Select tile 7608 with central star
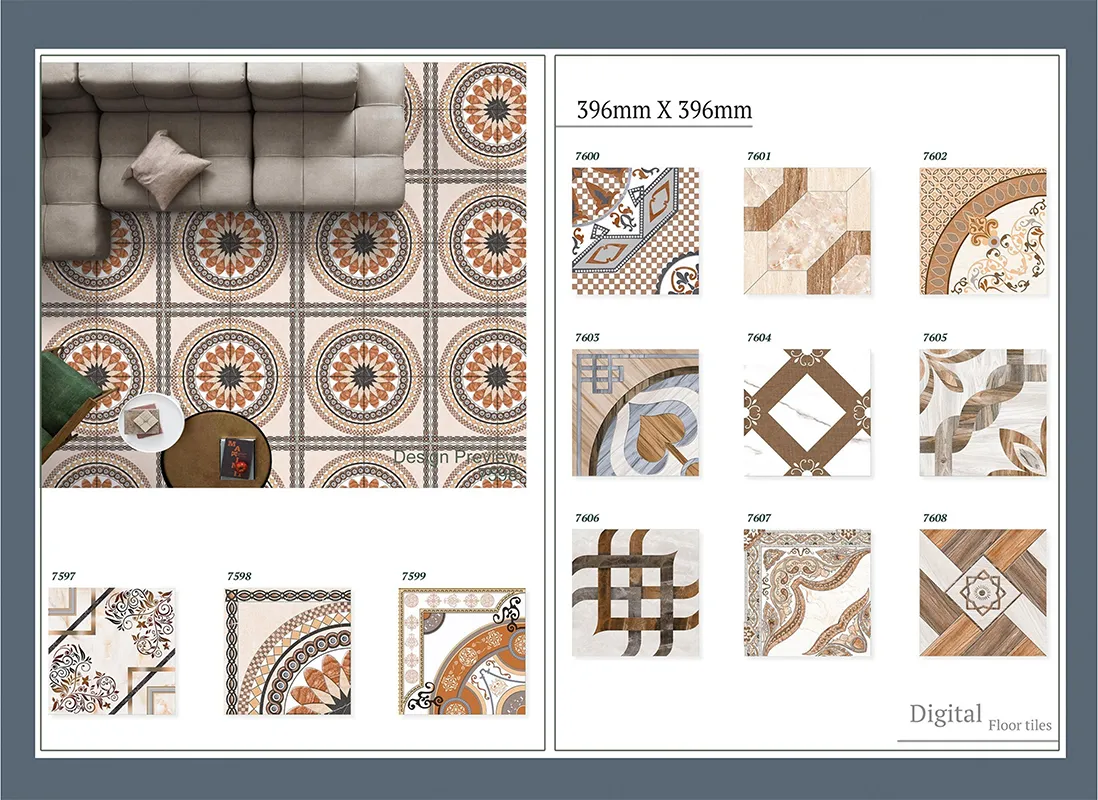 coord(982,593)
